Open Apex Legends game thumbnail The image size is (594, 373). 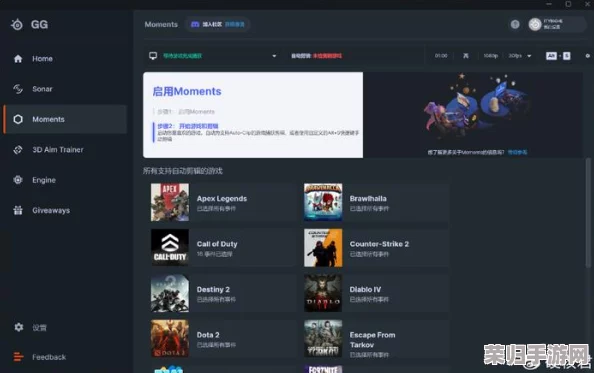[x=170, y=202]
